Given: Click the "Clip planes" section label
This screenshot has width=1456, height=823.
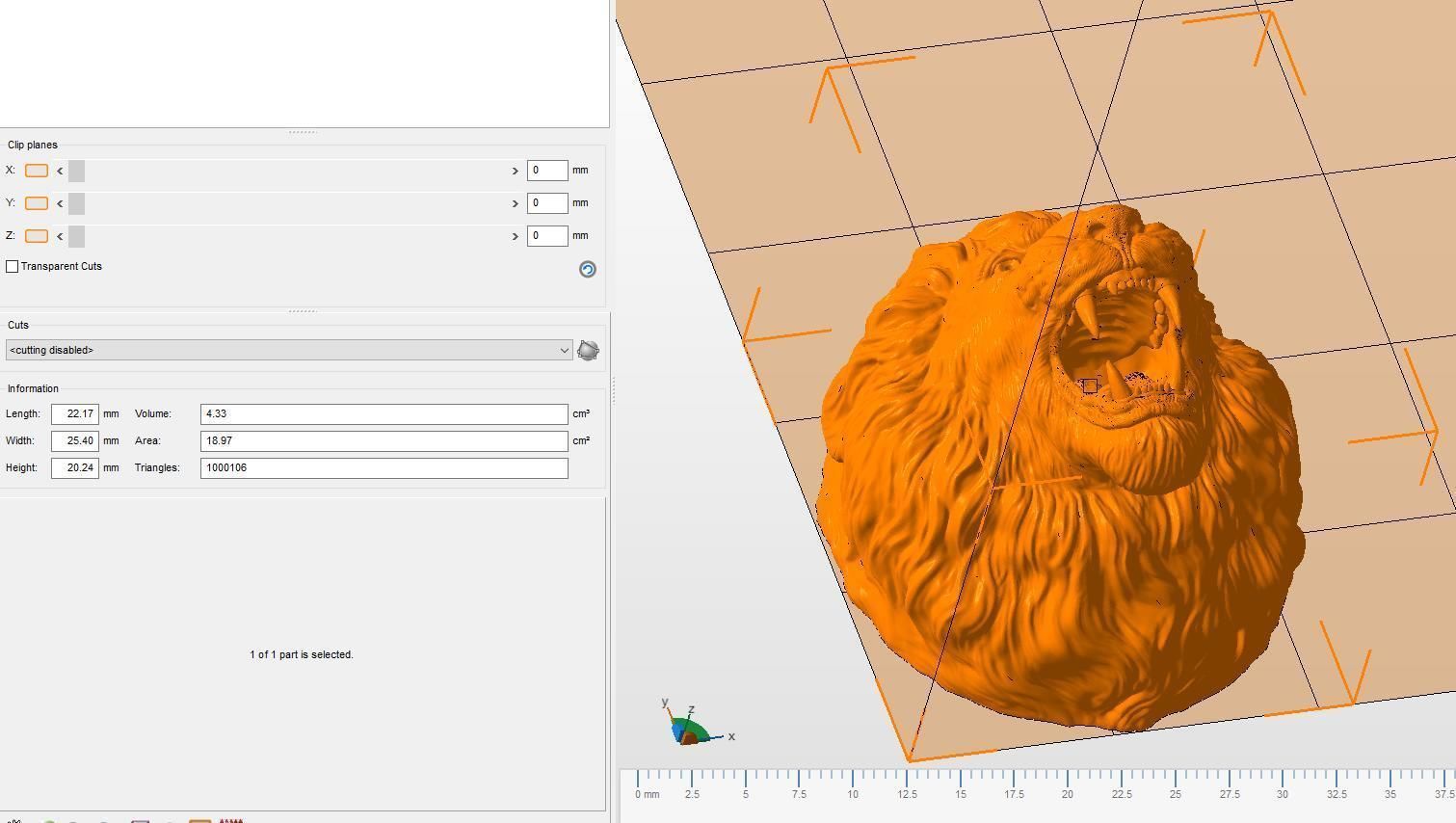Looking at the screenshot, I should click(x=33, y=145).
